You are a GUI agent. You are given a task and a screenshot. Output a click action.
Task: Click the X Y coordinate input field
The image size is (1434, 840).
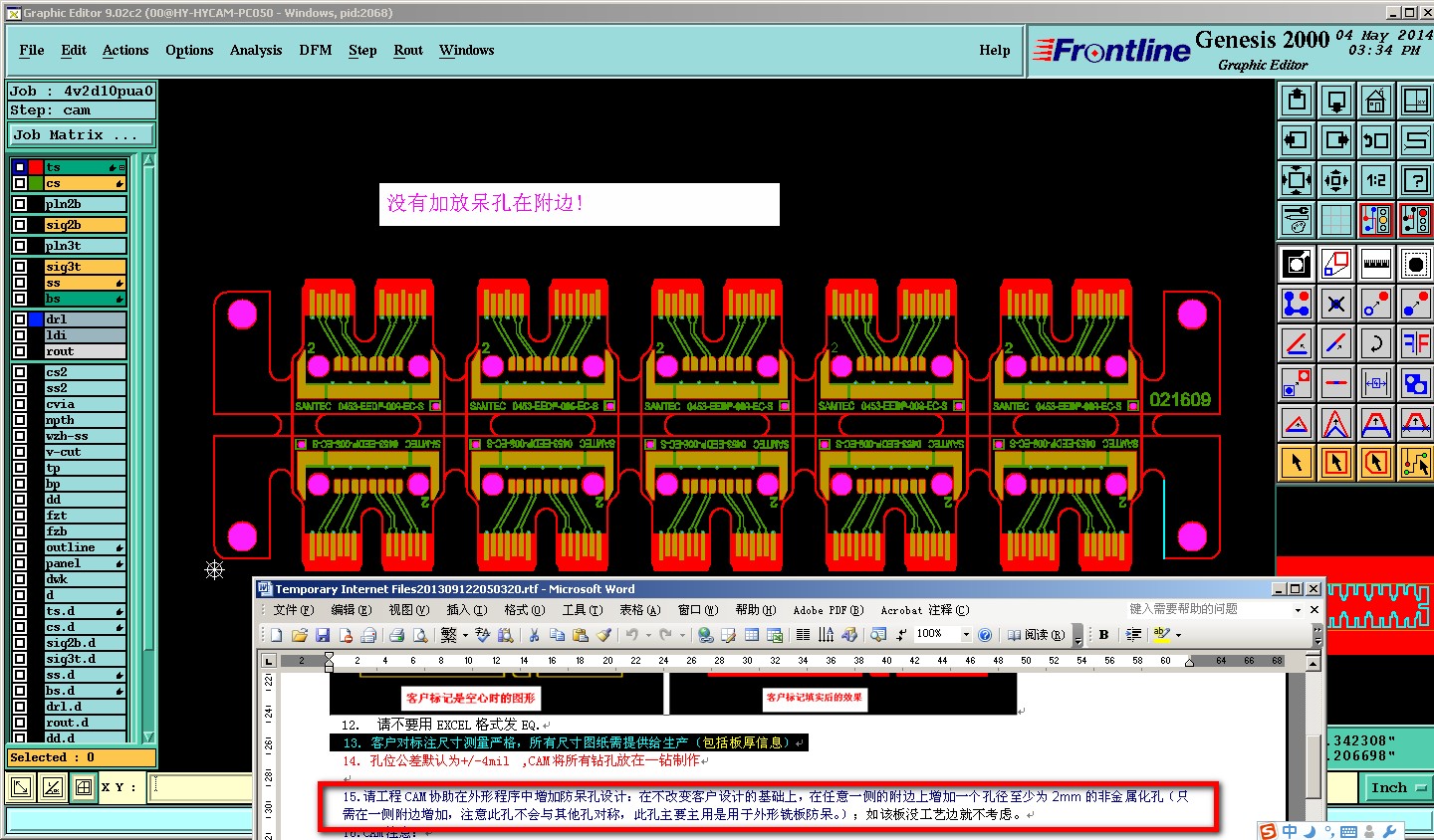point(202,787)
